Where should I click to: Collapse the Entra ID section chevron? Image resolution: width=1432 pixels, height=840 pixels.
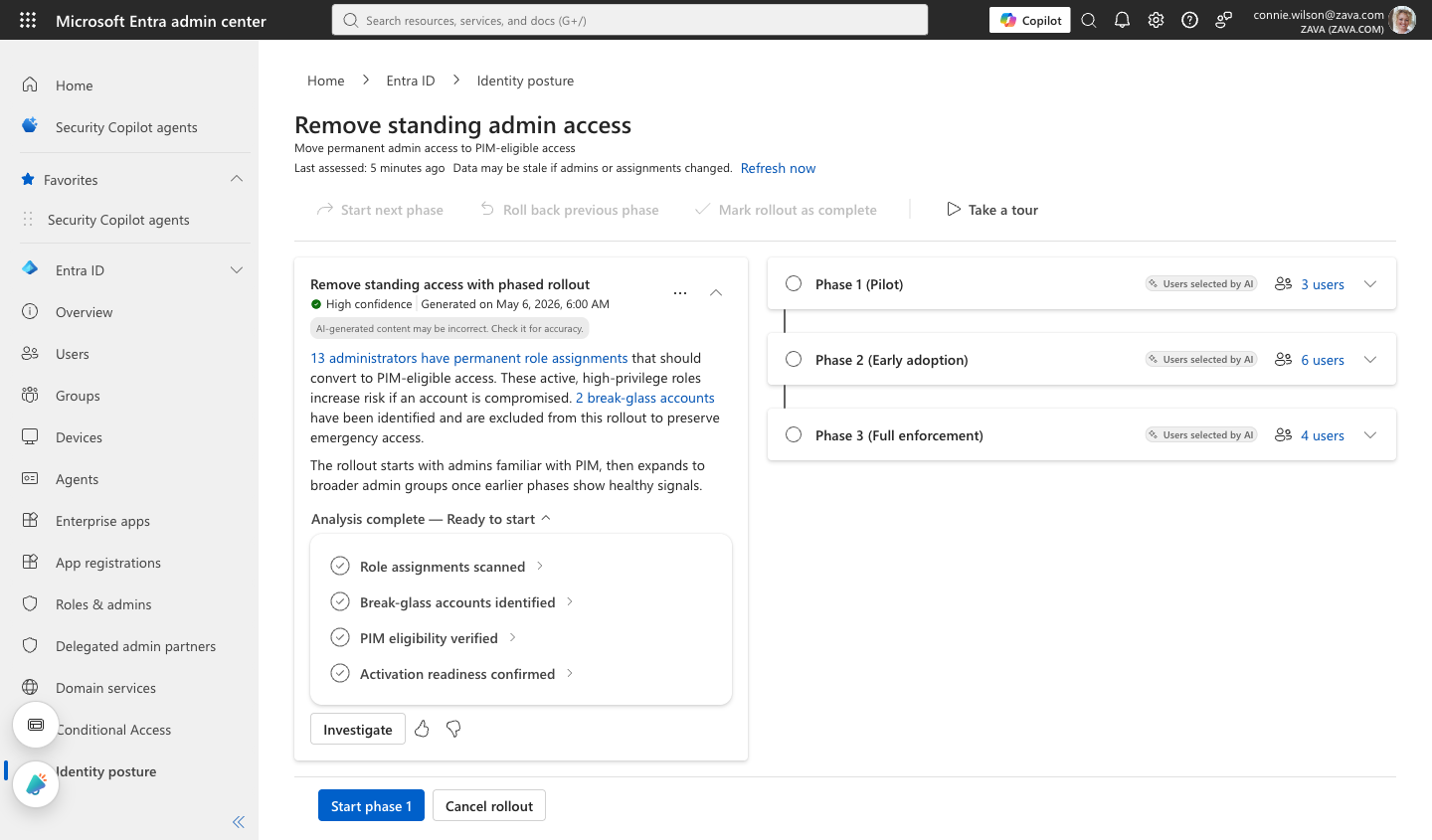click(x=237, y=270)
